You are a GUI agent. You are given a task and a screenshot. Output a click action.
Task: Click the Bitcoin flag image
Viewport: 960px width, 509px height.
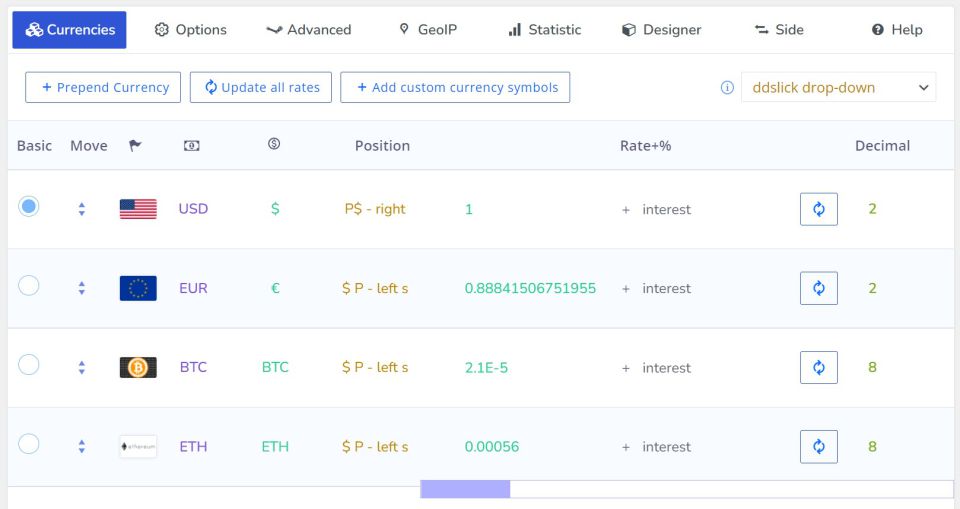pyautogui.click(x=138, y=367)
